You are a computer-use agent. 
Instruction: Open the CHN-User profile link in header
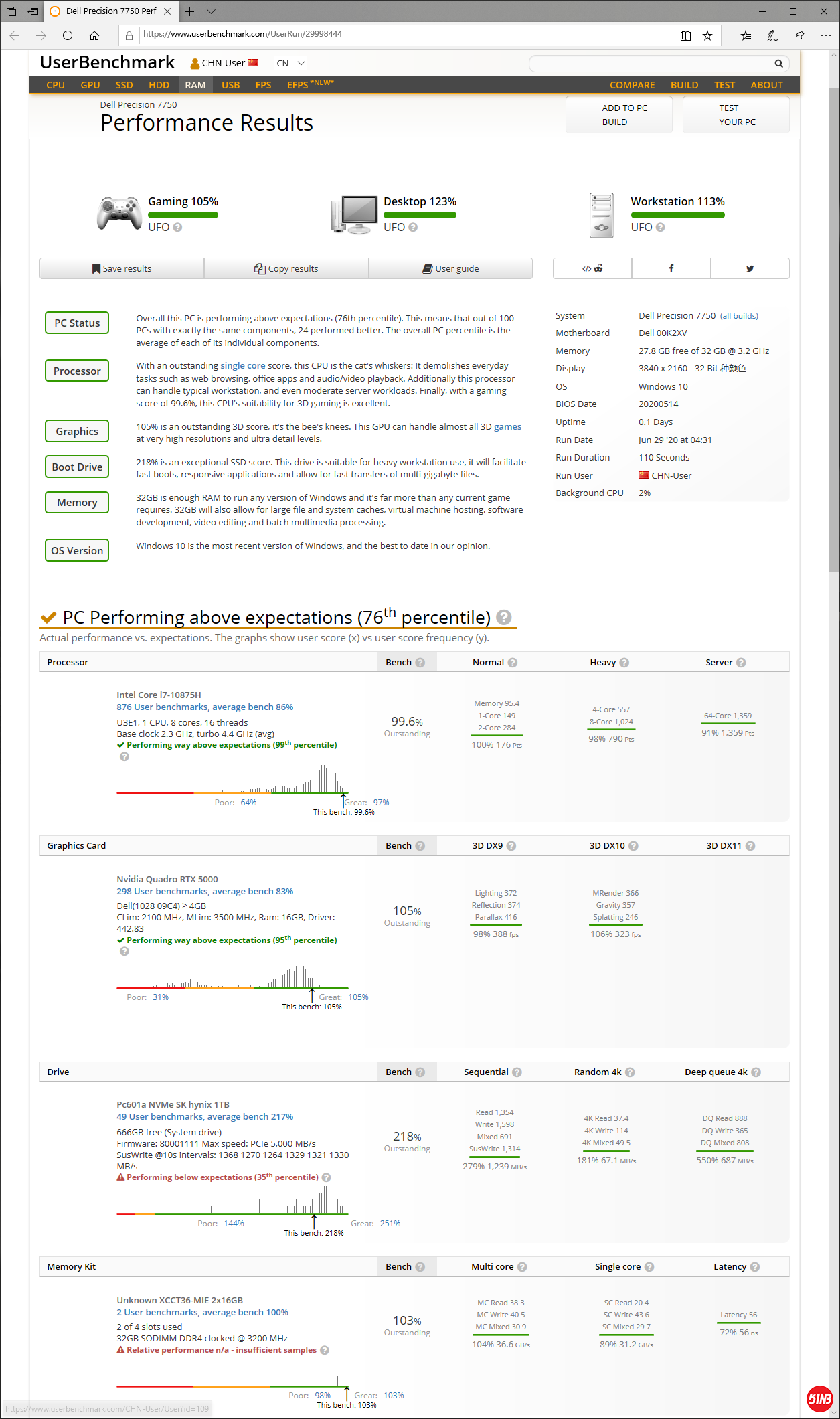pos(224,63)
